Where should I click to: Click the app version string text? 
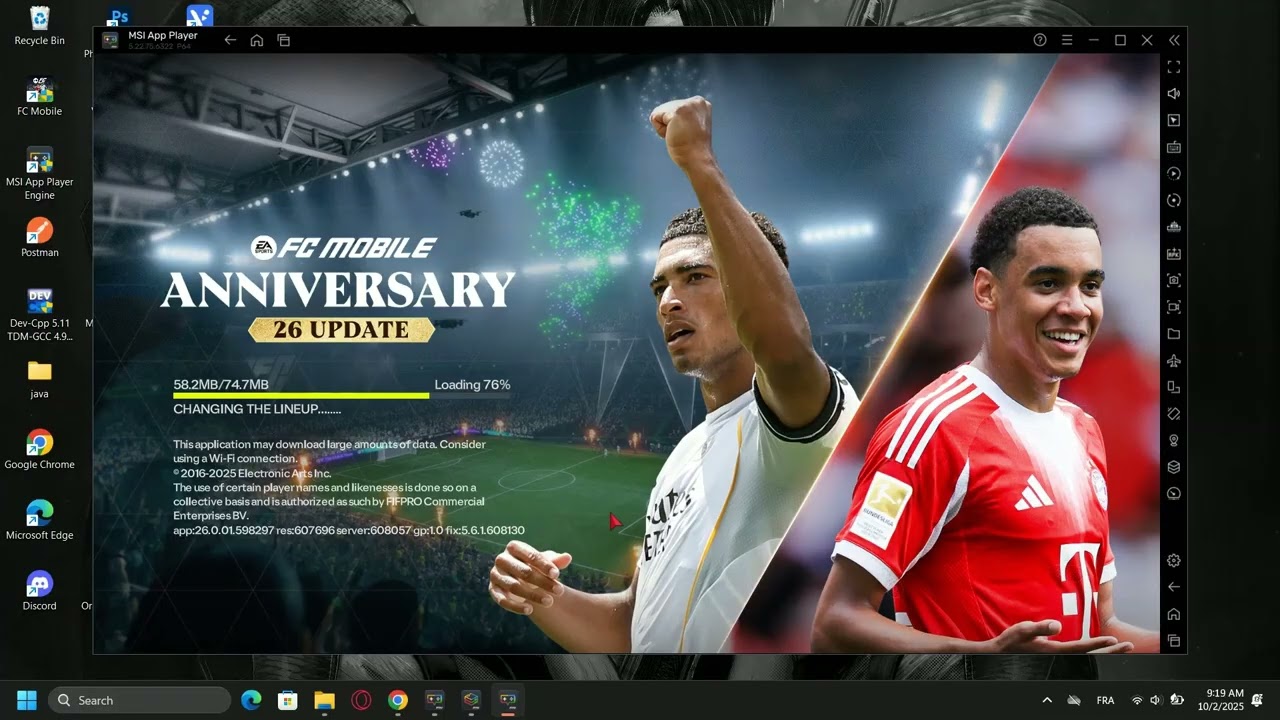click(x=349, y=530)
